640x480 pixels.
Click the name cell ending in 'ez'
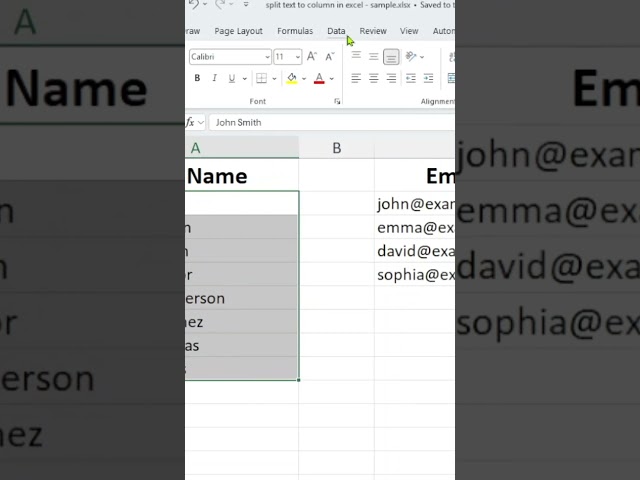coord(242,322)
